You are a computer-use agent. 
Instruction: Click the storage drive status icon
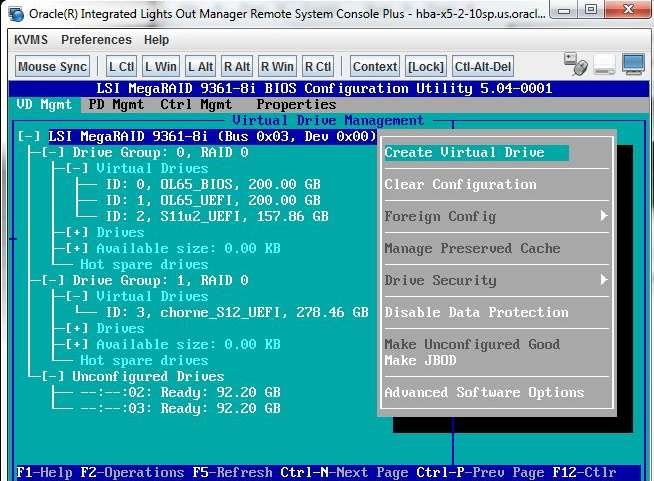[x=604, y=65]
